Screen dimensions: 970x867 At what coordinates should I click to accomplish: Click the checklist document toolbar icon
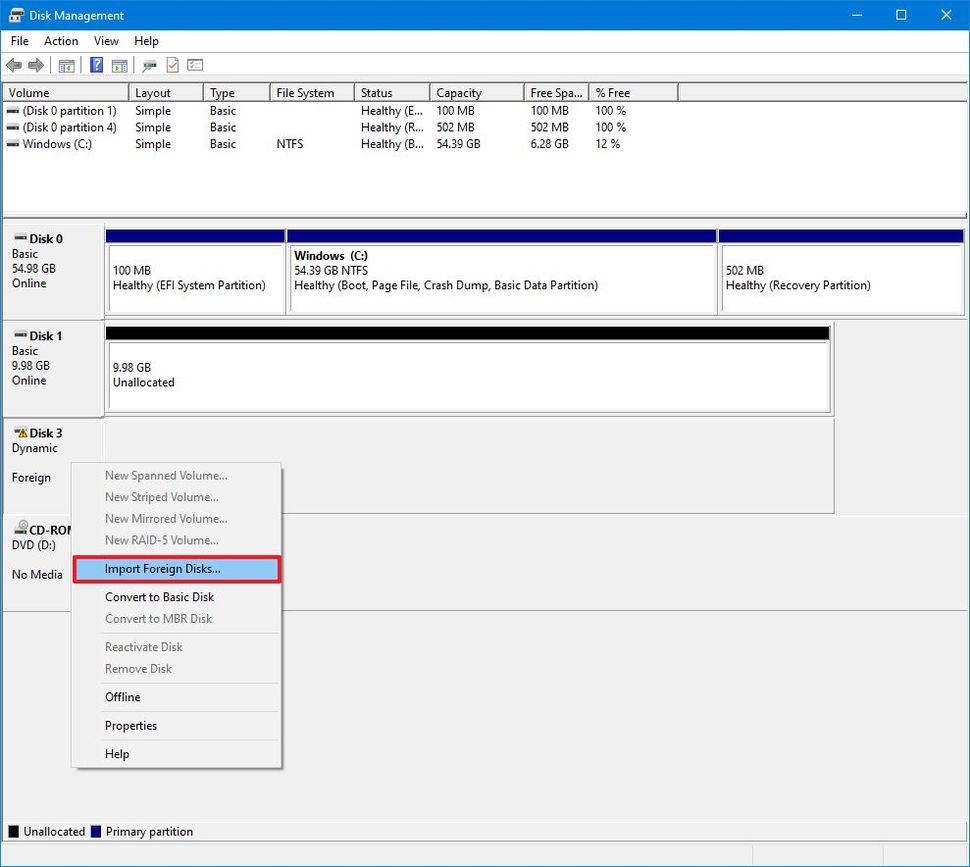pyautogui.click(x=172, y=65)
